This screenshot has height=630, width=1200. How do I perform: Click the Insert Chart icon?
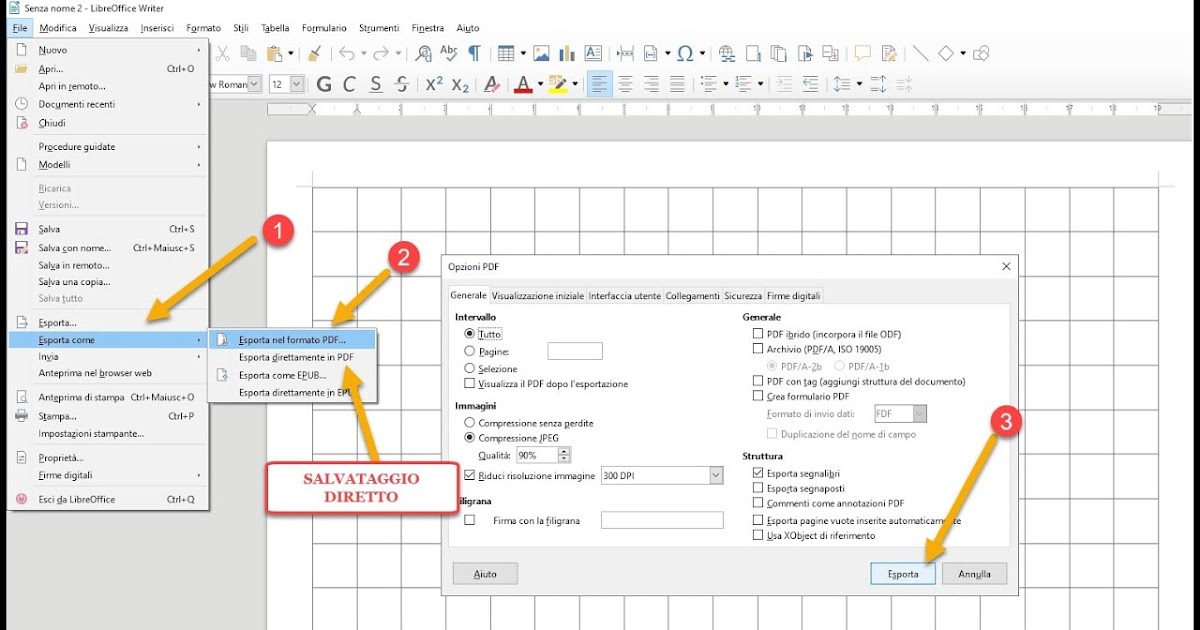[x=567, y=54]
